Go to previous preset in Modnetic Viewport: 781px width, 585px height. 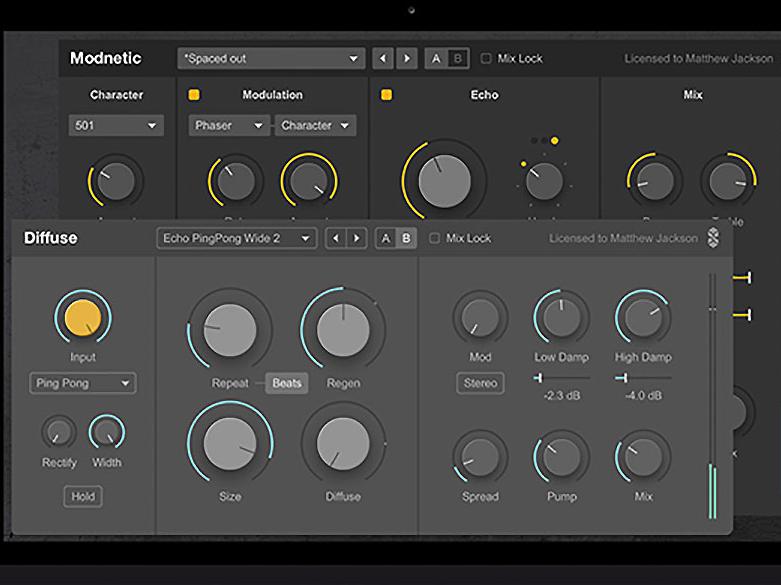point(382,58)
